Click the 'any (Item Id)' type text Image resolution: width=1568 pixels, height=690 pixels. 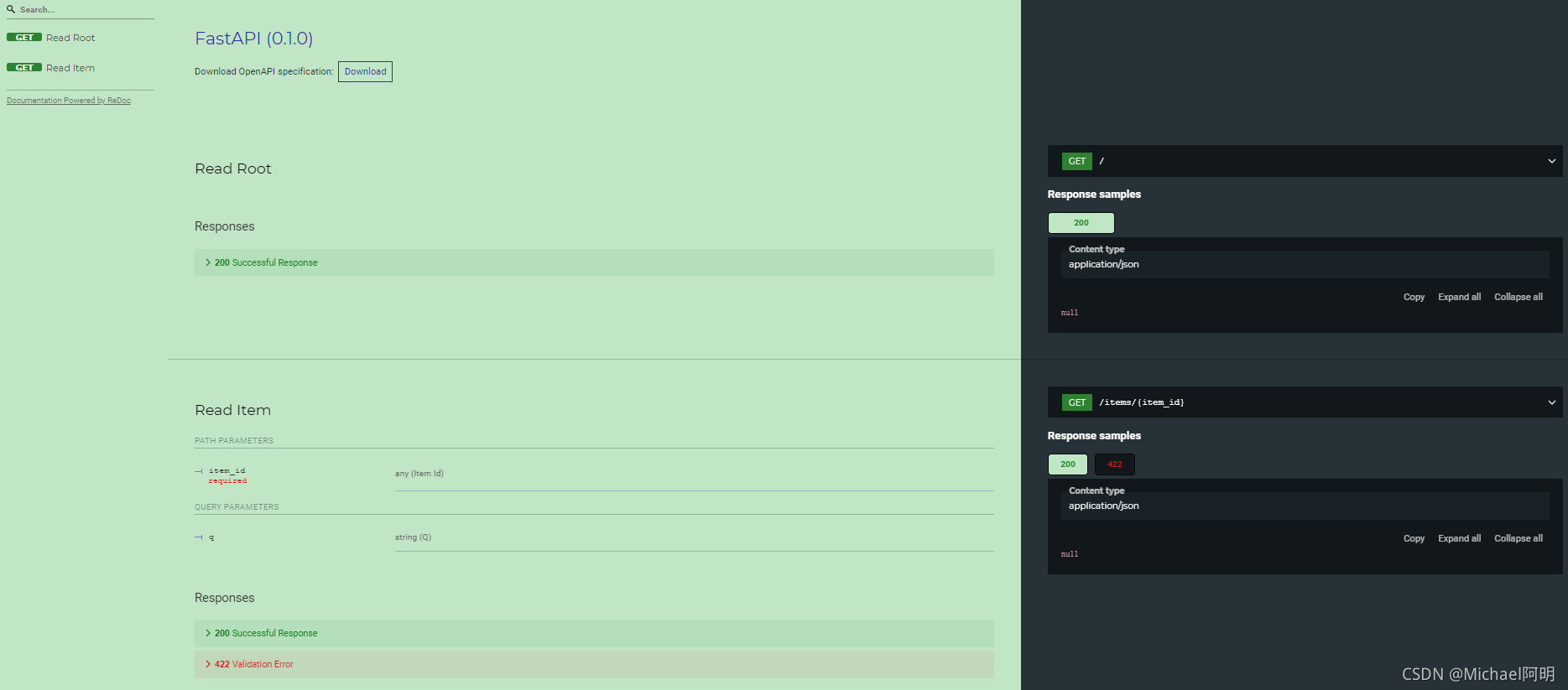(x=419, y=474)
